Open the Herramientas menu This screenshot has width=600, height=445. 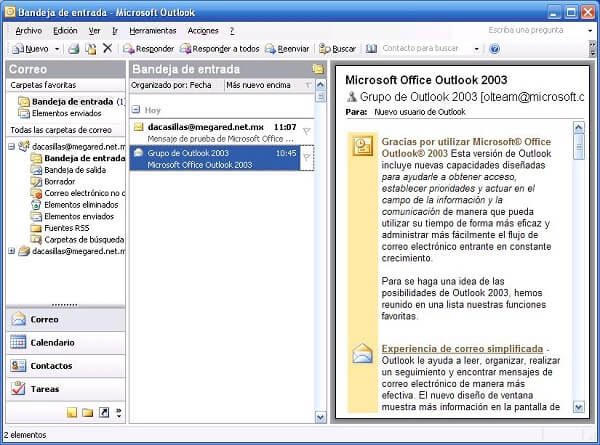point(153,31)
